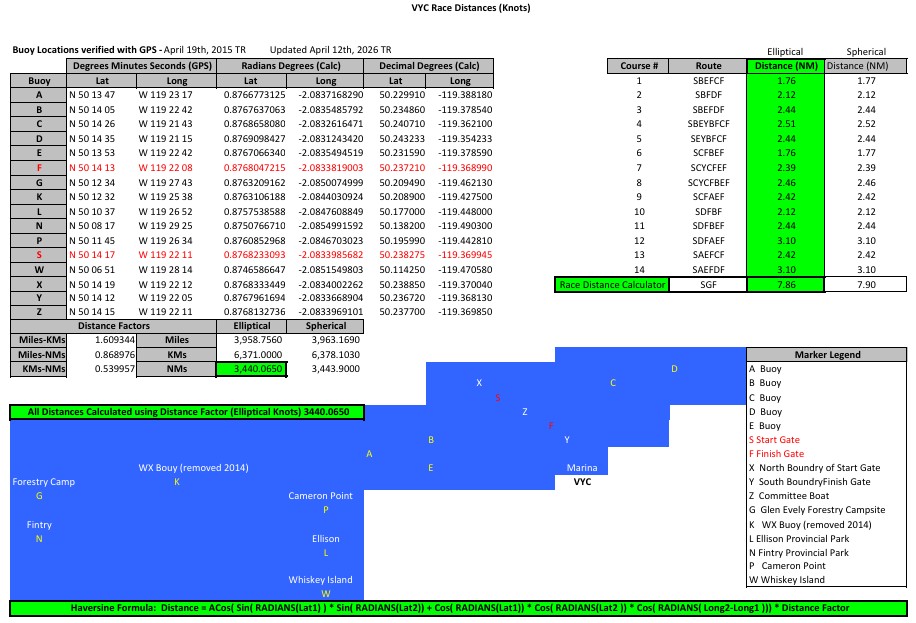
Task: Click the Whiskey Island label on the map
Action: point(320,580)
